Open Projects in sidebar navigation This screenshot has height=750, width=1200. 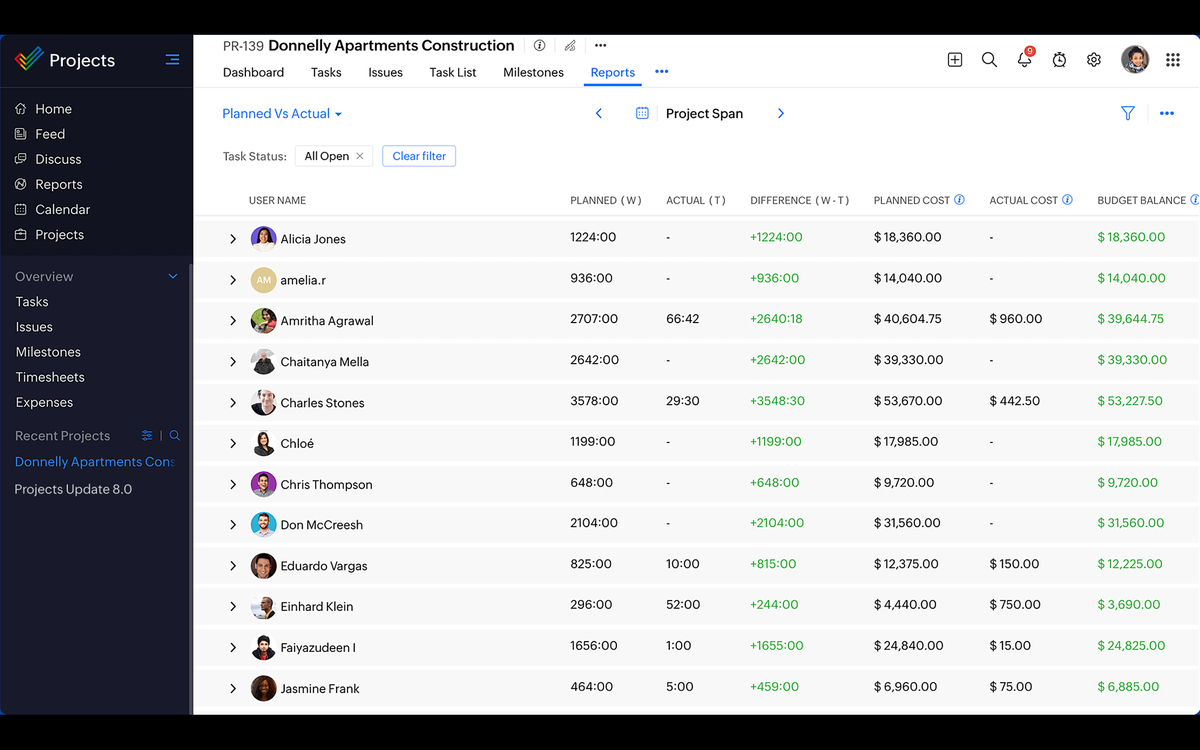59,234
